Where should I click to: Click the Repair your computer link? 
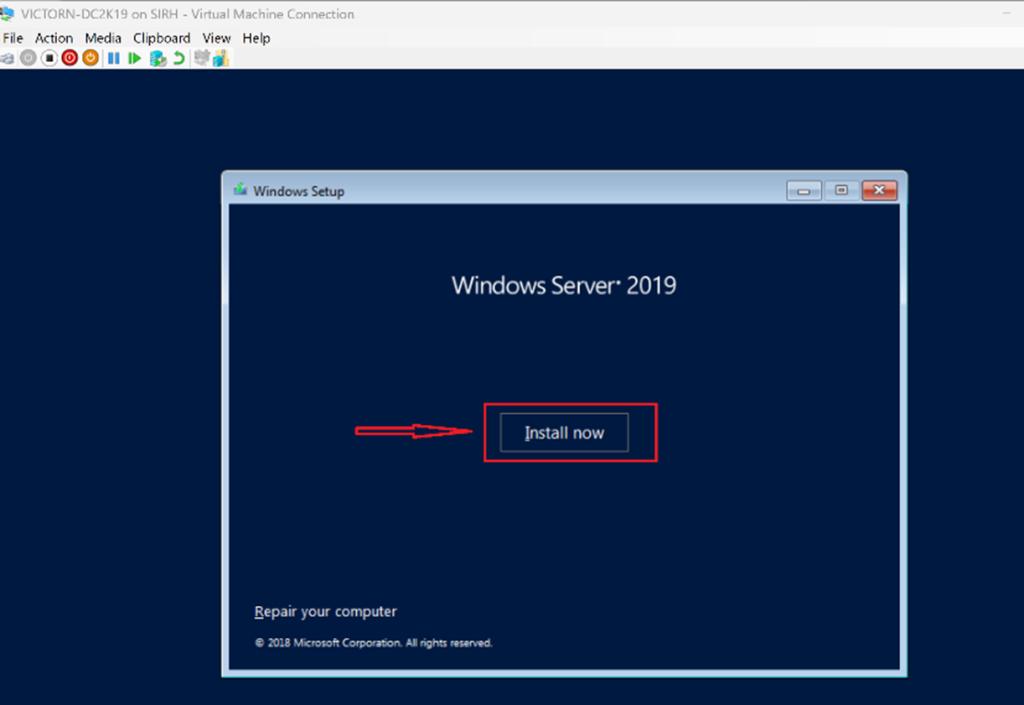(325, 612)
